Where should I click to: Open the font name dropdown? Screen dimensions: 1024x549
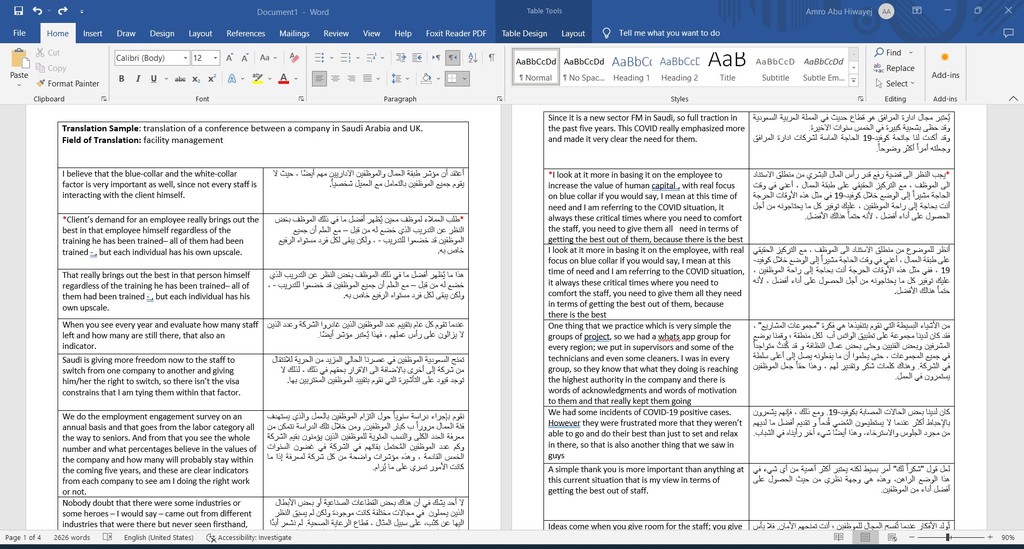coord(185,58)
